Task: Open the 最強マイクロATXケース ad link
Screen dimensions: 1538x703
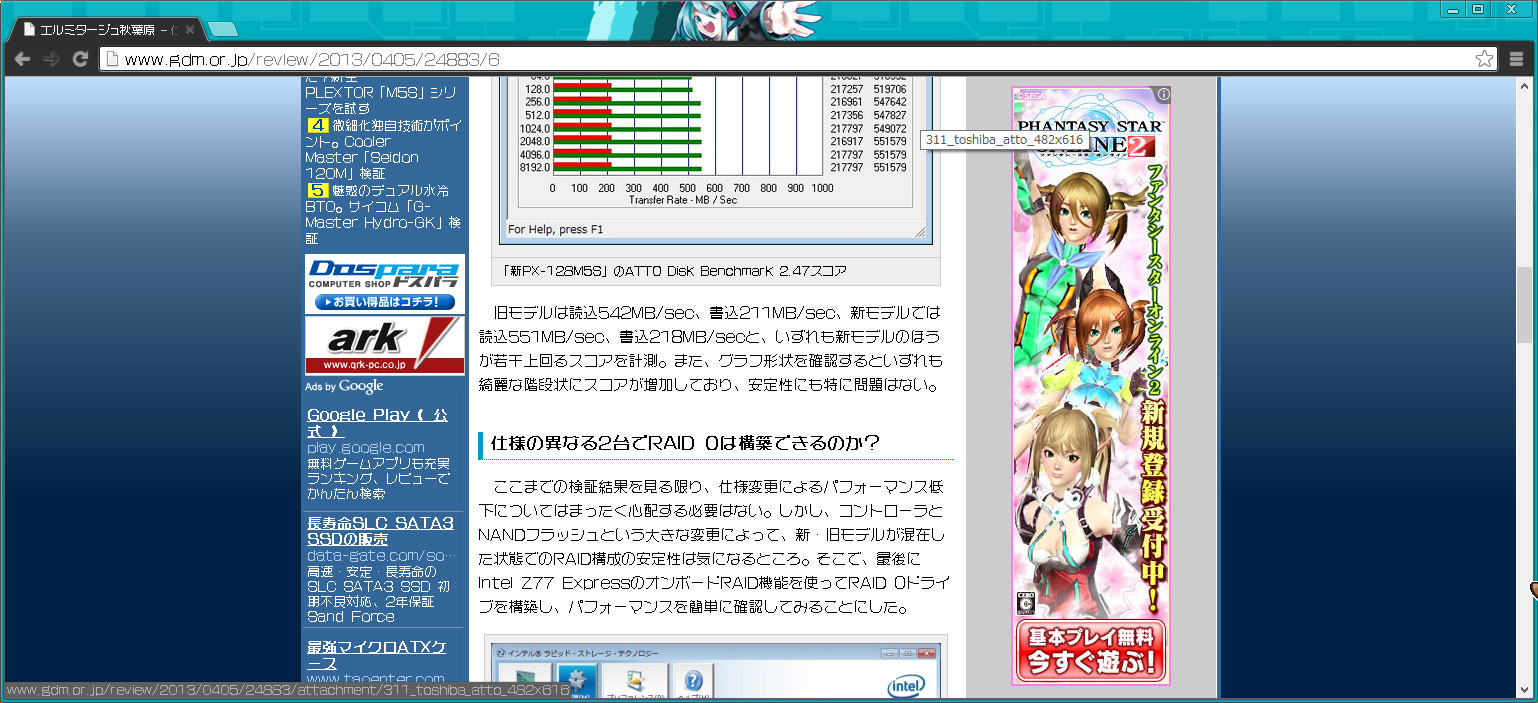Action: point(375,656)
